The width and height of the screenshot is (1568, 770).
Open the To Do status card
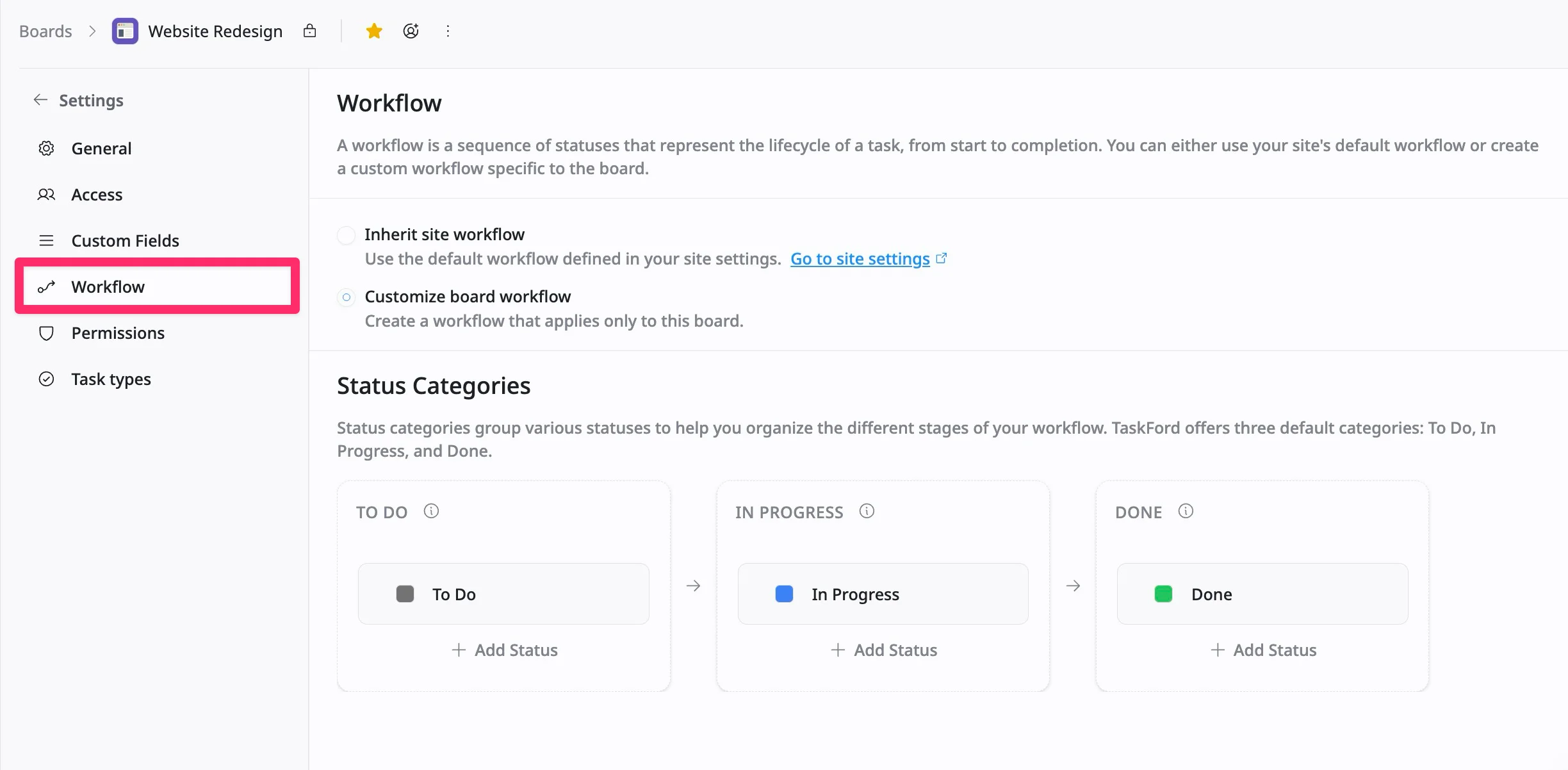[x=503, y=594]
